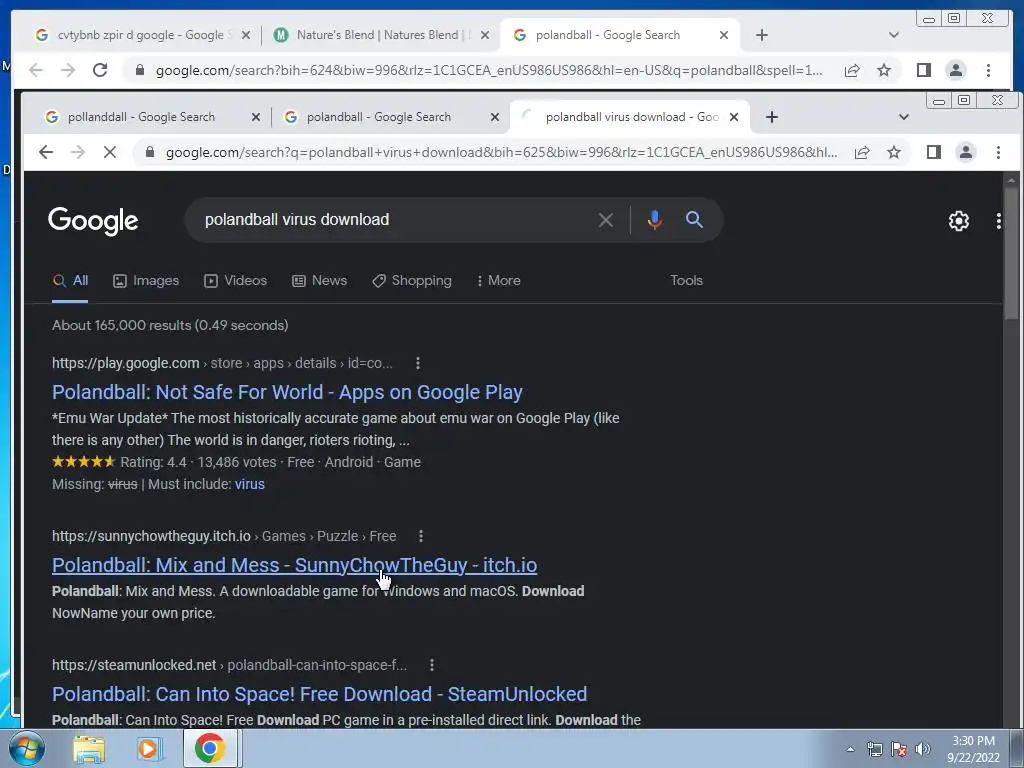Switch to polandball tab in front window
Screen dimensions: 1024x768
click(379, 117)
